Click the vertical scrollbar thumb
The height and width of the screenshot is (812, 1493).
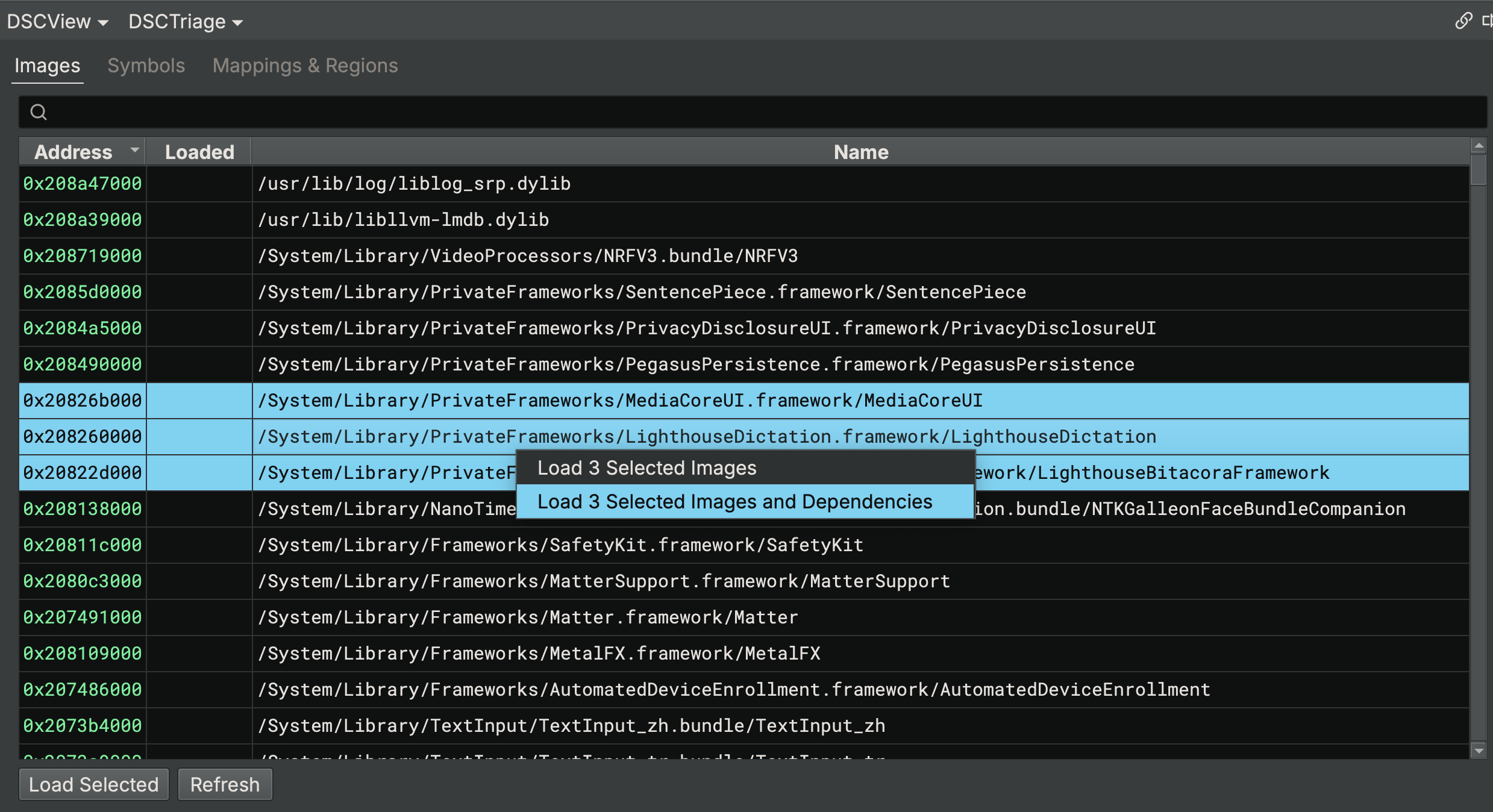(x=1479, y=170)
